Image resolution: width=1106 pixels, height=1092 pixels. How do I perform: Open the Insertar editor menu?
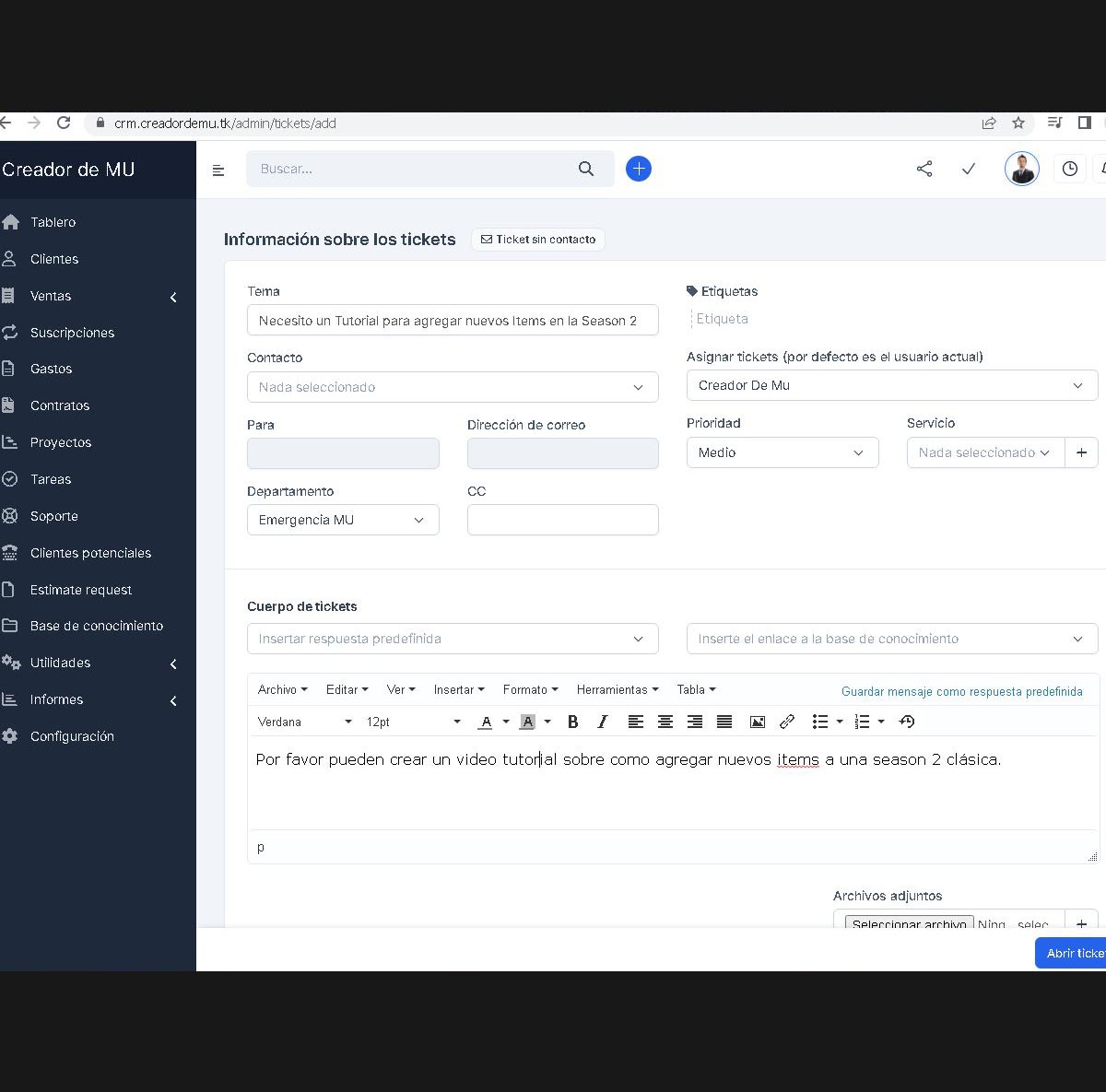click(459, 689)
